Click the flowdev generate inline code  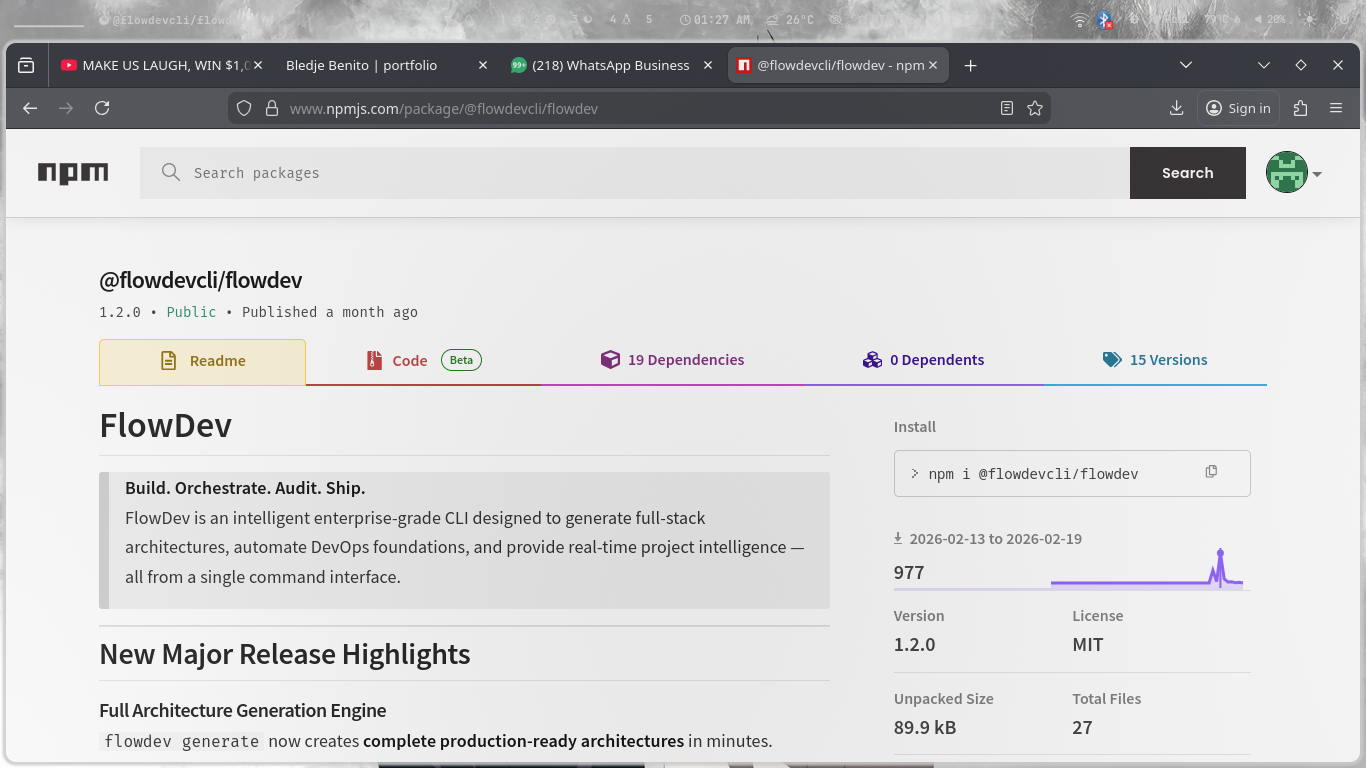182,742
